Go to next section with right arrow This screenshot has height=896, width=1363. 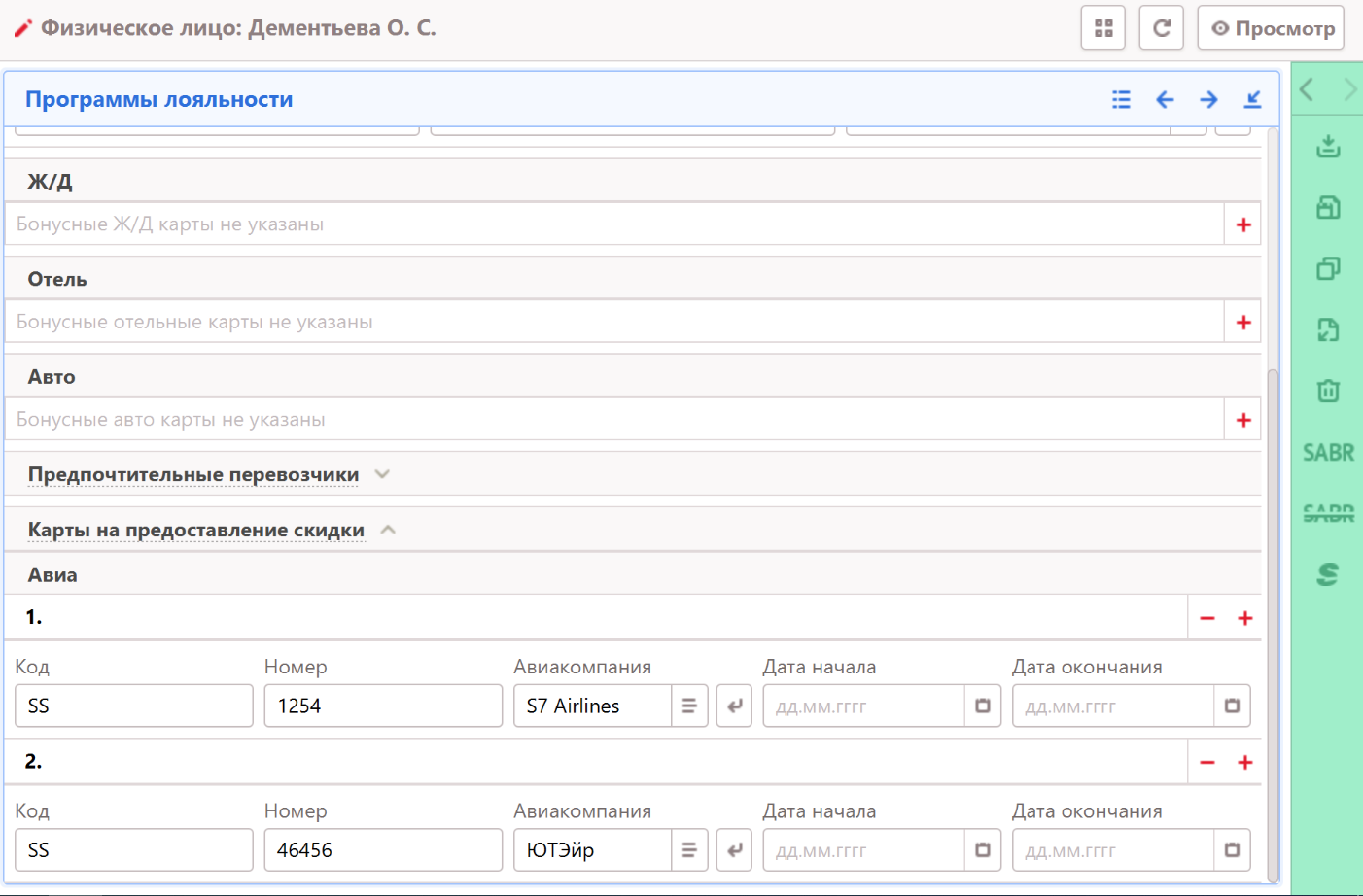coord(1208,99)
